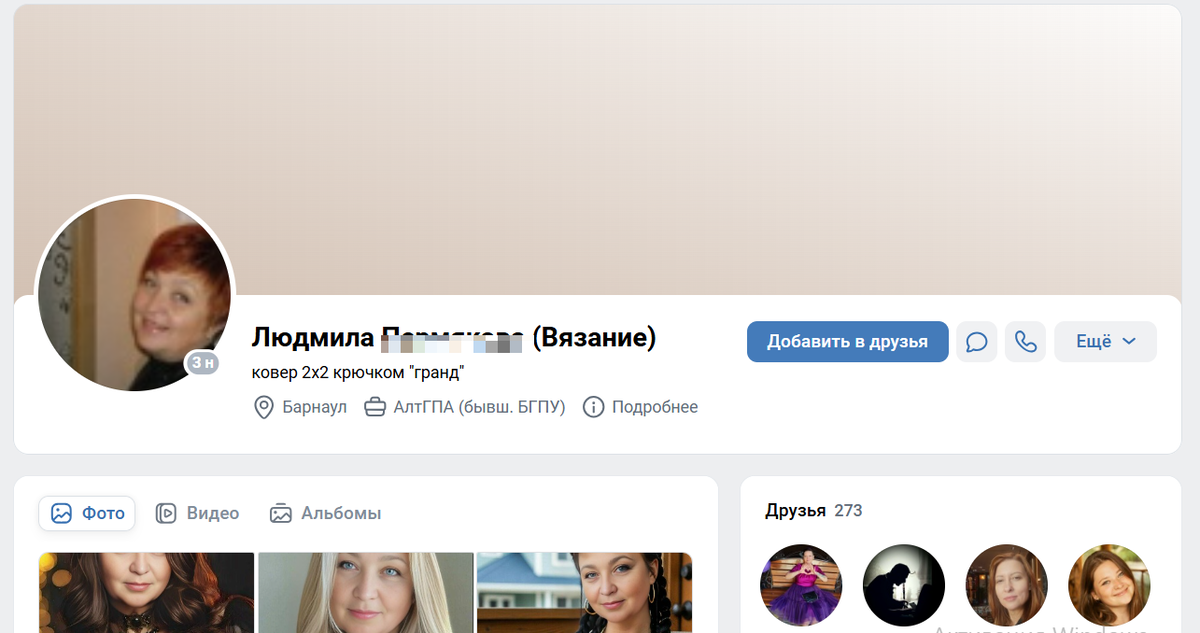
Task: Open the middle photo thumbnail in Фото
Action: 365,592
